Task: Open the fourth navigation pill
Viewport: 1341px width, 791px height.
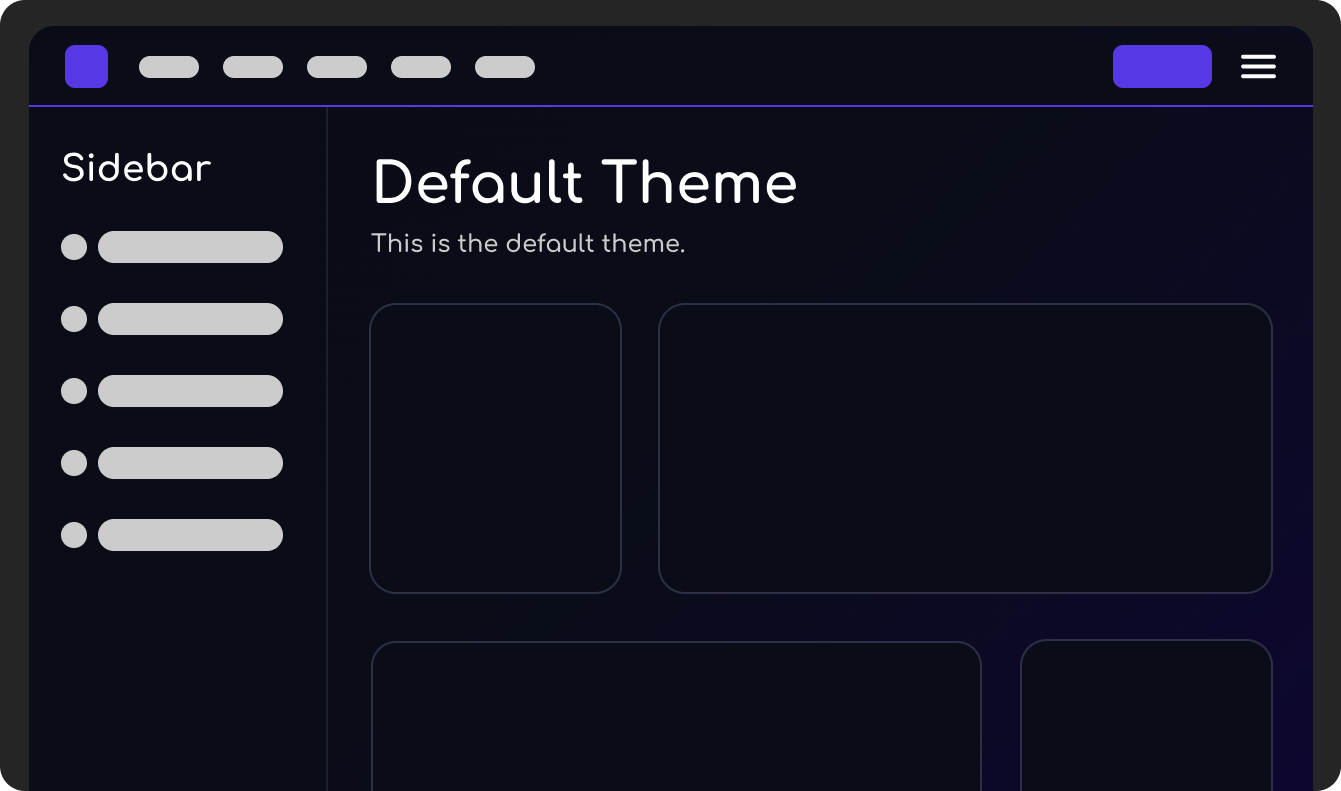Action: coord(421,67)
